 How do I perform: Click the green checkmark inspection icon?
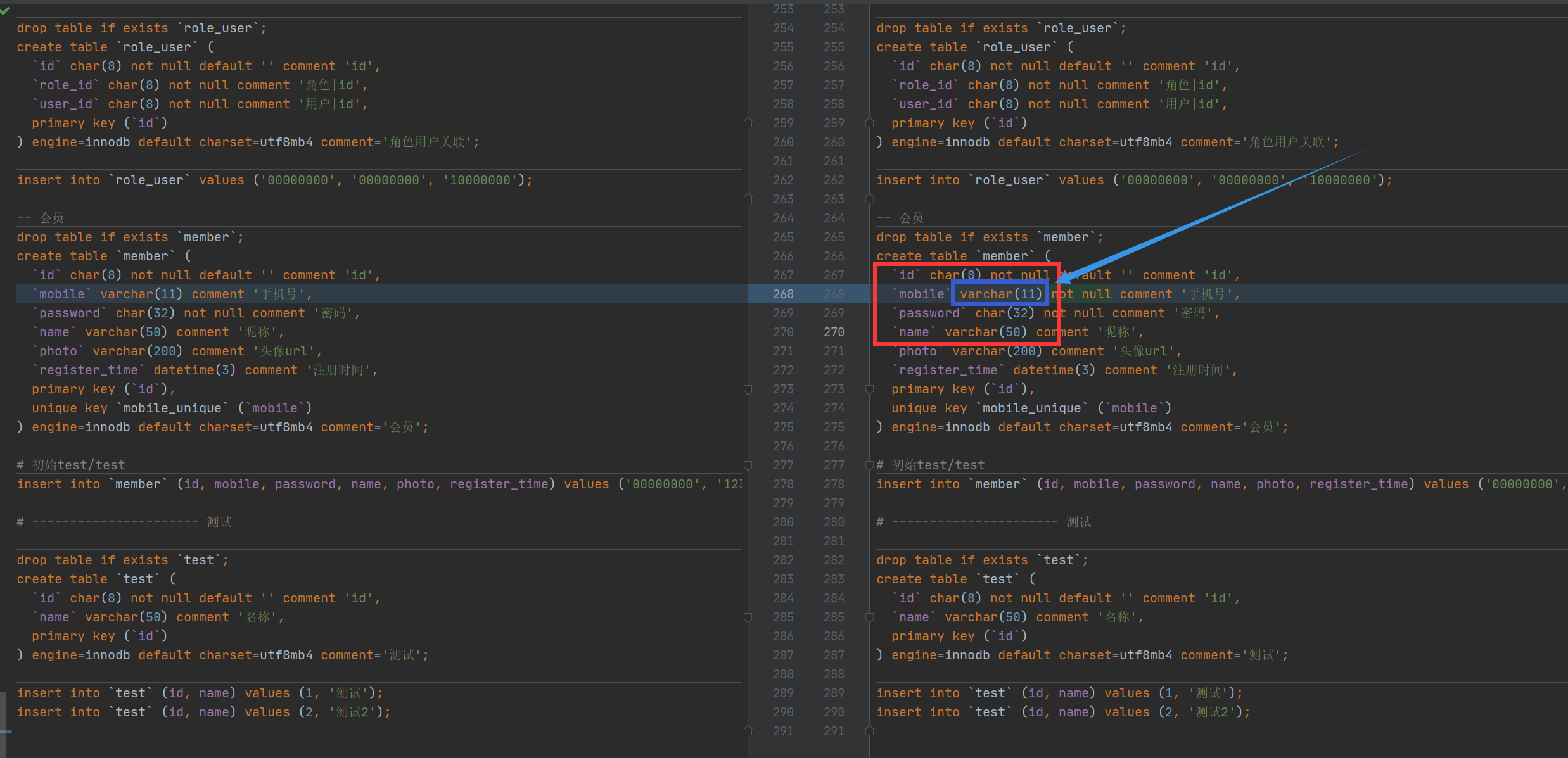(x=4, y=10)
